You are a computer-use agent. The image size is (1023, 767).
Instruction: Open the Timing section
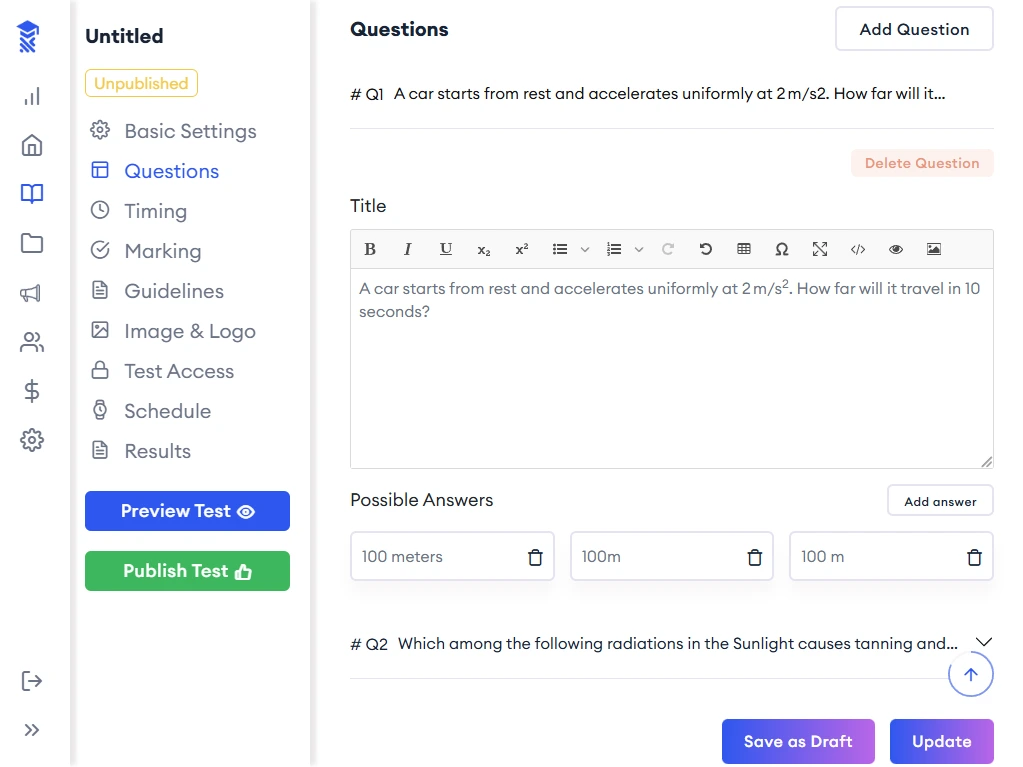[x=155, y=211]
